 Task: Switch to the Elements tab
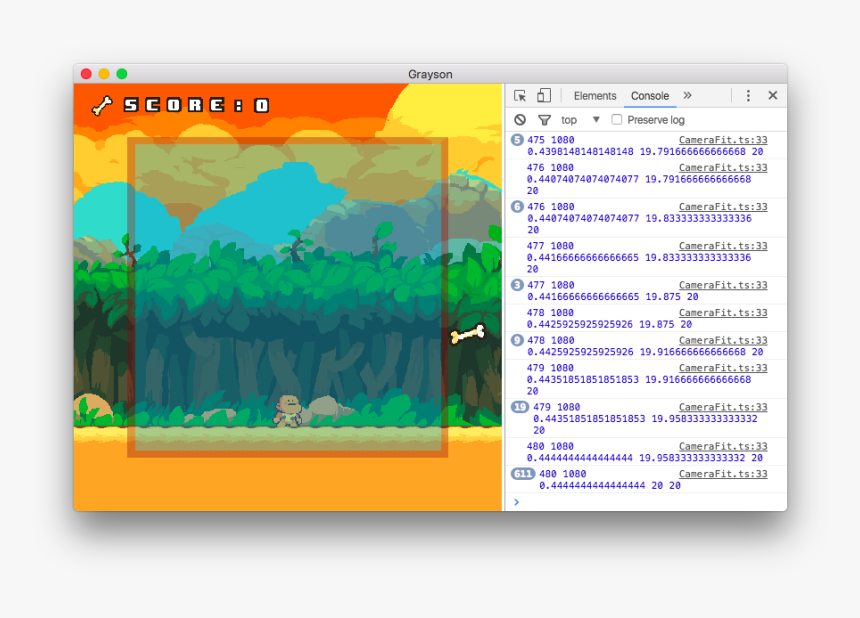(x=595, y=95)
